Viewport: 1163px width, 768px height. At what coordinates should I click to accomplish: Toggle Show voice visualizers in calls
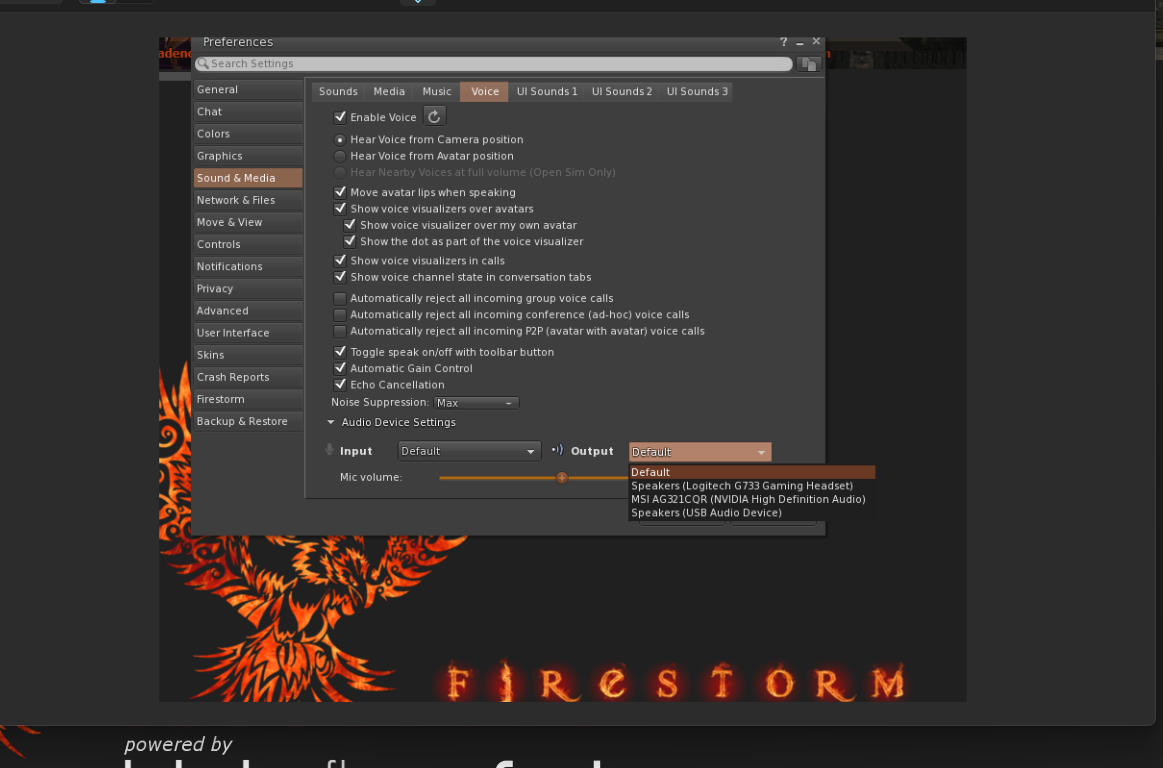[340, 260]
